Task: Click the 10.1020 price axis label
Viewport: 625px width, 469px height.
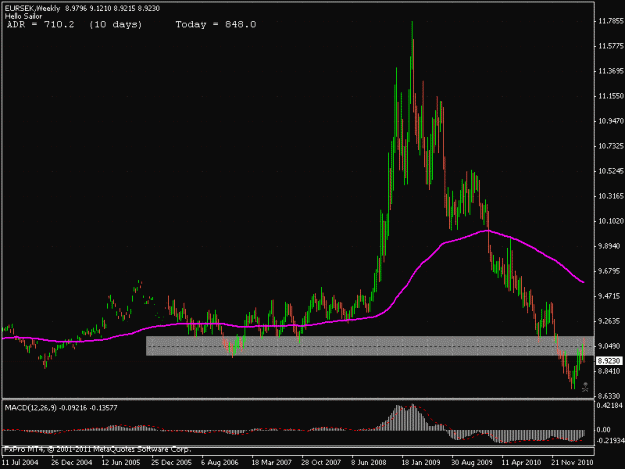Action: [x=611, y=221]
